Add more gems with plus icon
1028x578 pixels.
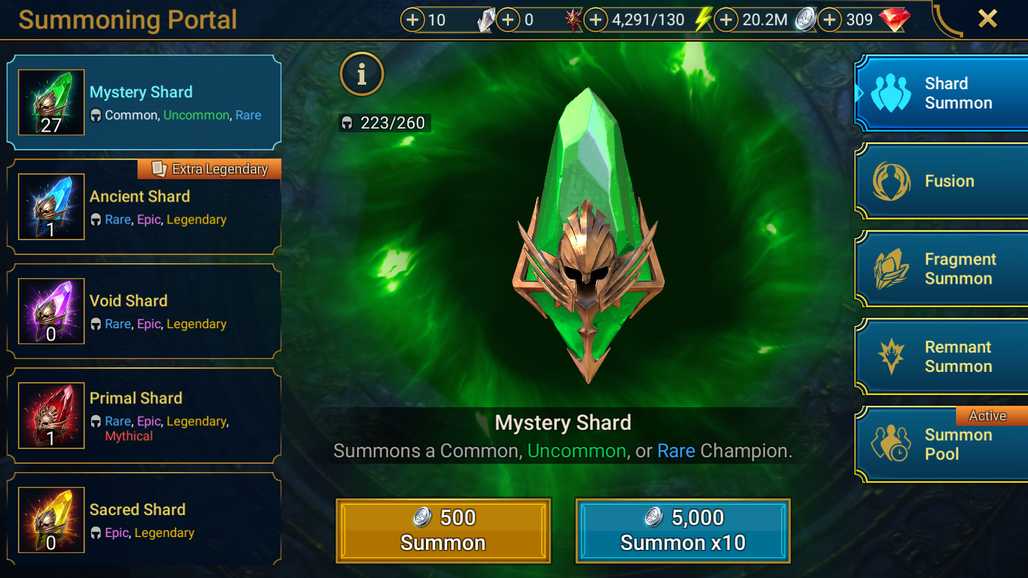[829, 20]
